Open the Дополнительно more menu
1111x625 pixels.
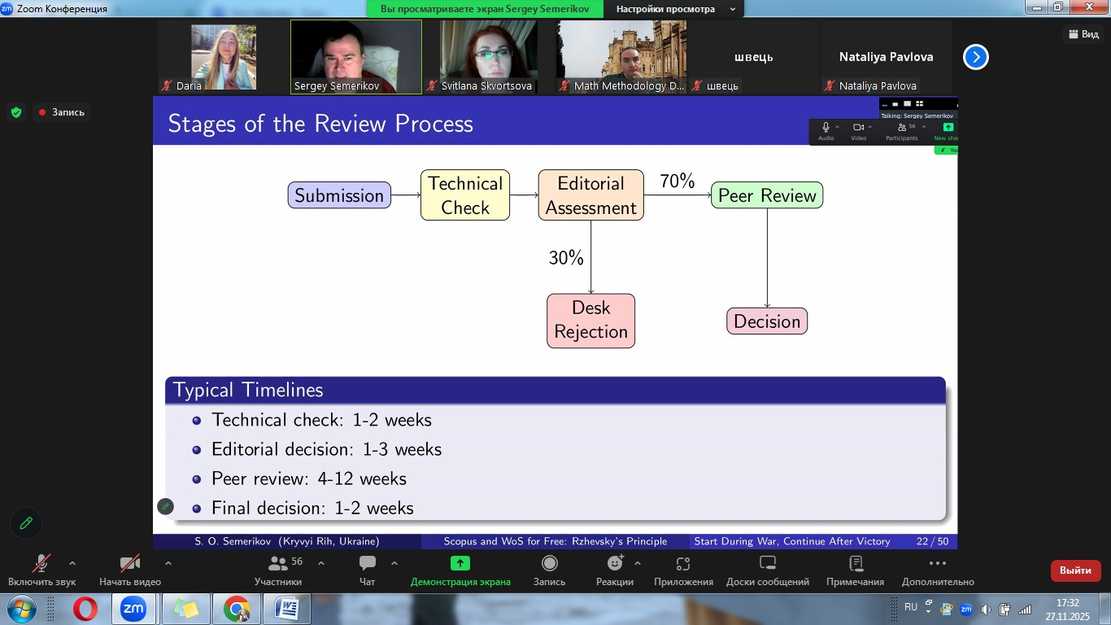pos(936,570)
